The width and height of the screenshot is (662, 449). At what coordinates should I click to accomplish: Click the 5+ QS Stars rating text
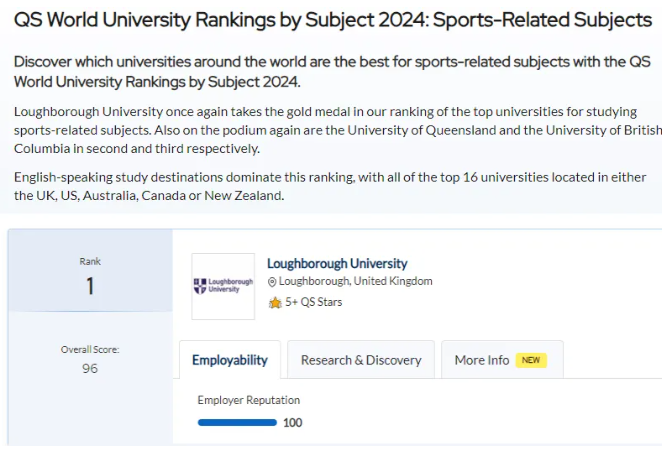[313, 302]
